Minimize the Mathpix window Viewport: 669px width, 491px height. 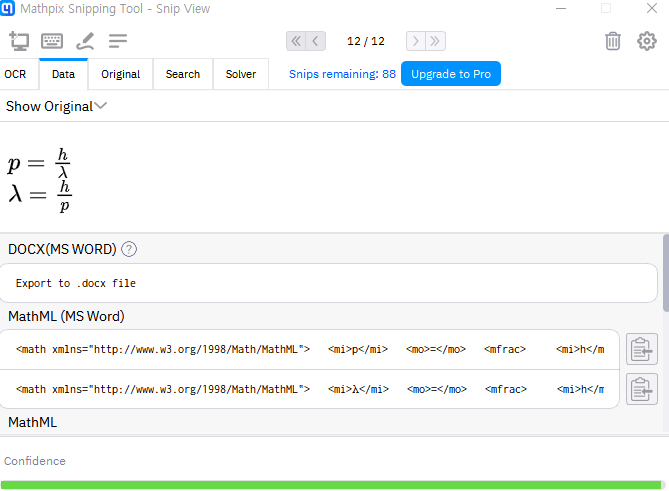click(x=561, y=8)
